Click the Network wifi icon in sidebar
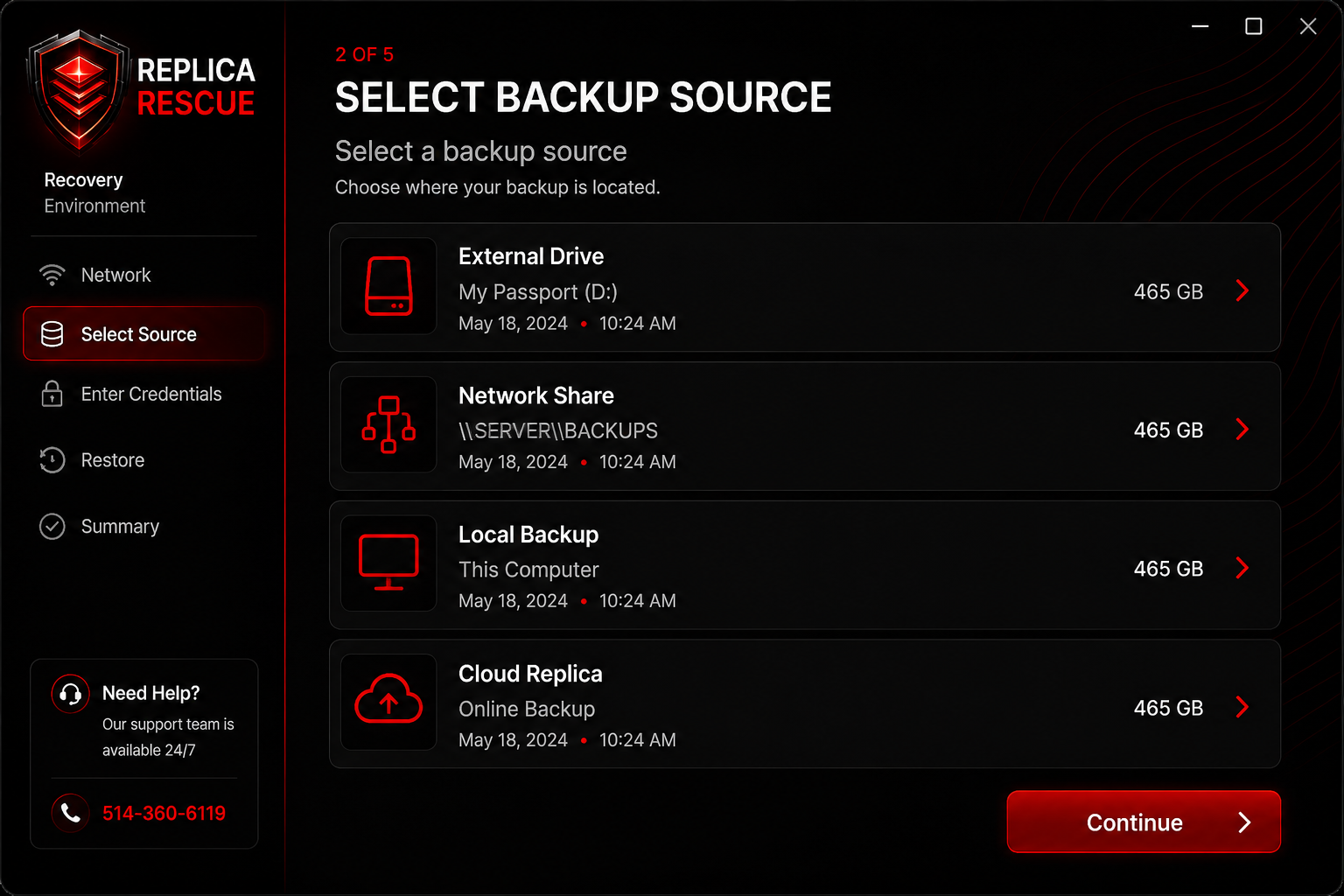 tap(52, 275)
